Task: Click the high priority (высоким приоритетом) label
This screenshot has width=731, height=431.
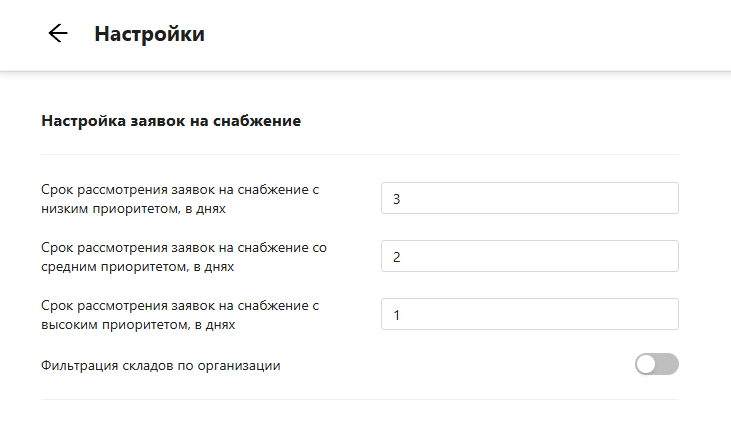Action: point(186,314)
